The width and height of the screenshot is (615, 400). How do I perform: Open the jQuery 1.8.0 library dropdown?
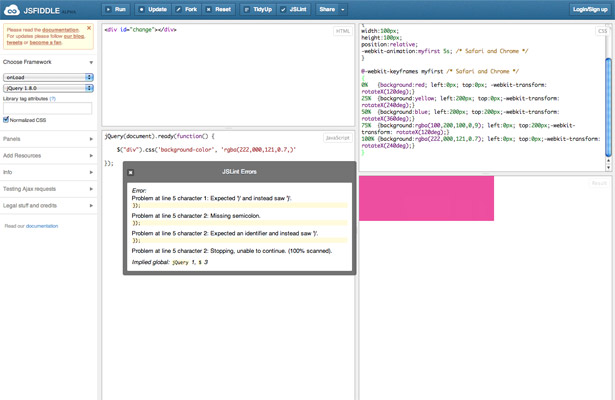pyautogui.click(x=48, y=88)
